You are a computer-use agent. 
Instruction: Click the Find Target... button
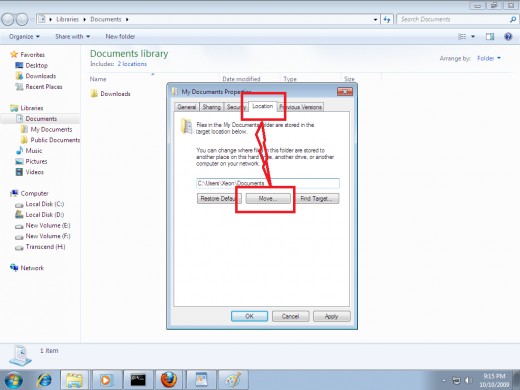317,199
